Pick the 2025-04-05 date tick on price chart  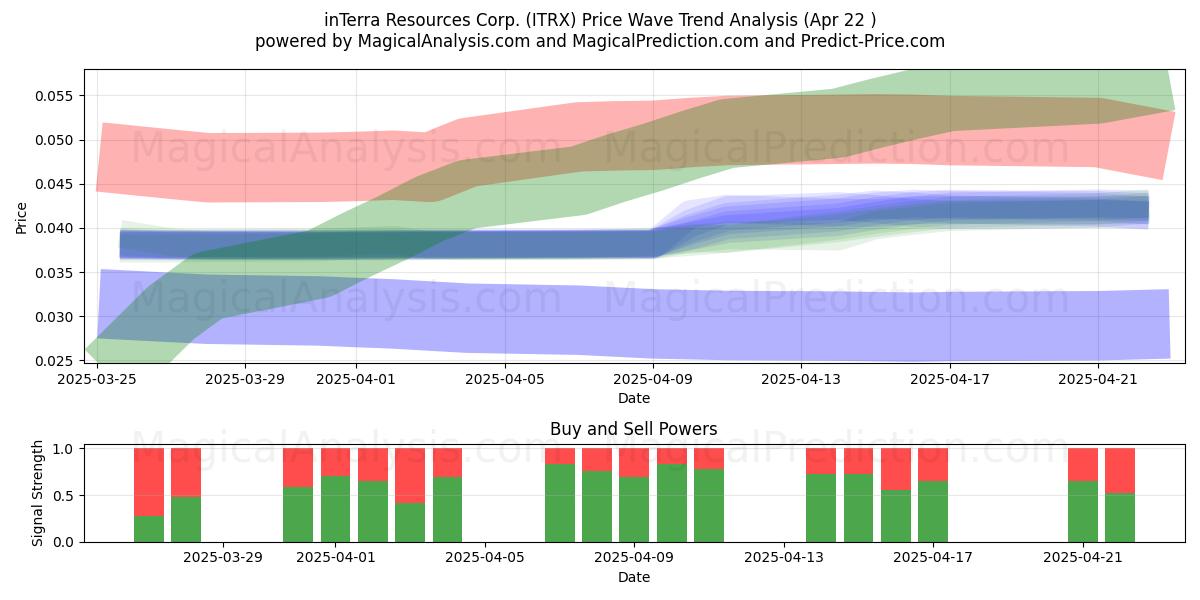coord(505,379)
